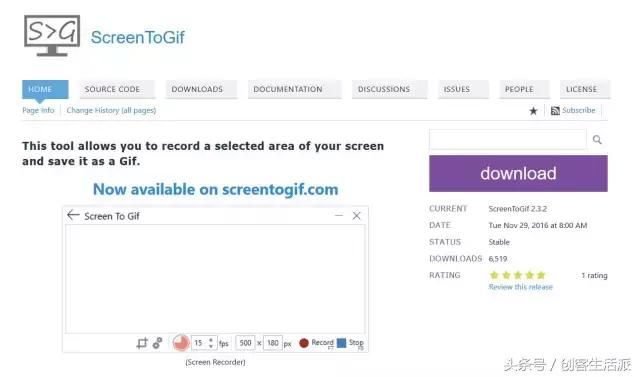Click the '1 rating' text
Image resolution: width=640 pixels, height=377 pixels.
tap(594, 275)
